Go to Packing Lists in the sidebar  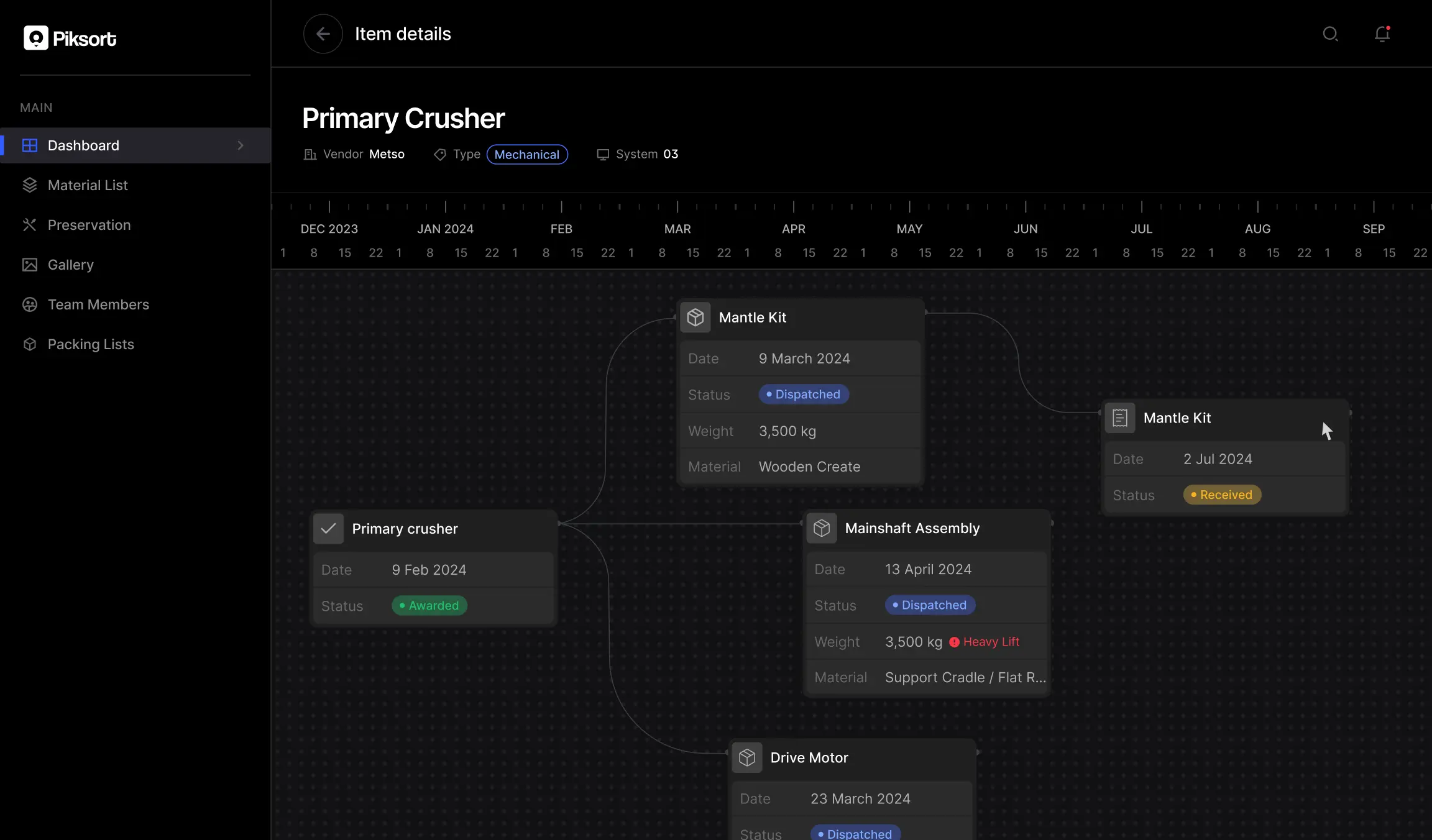(x=91, y=344)
